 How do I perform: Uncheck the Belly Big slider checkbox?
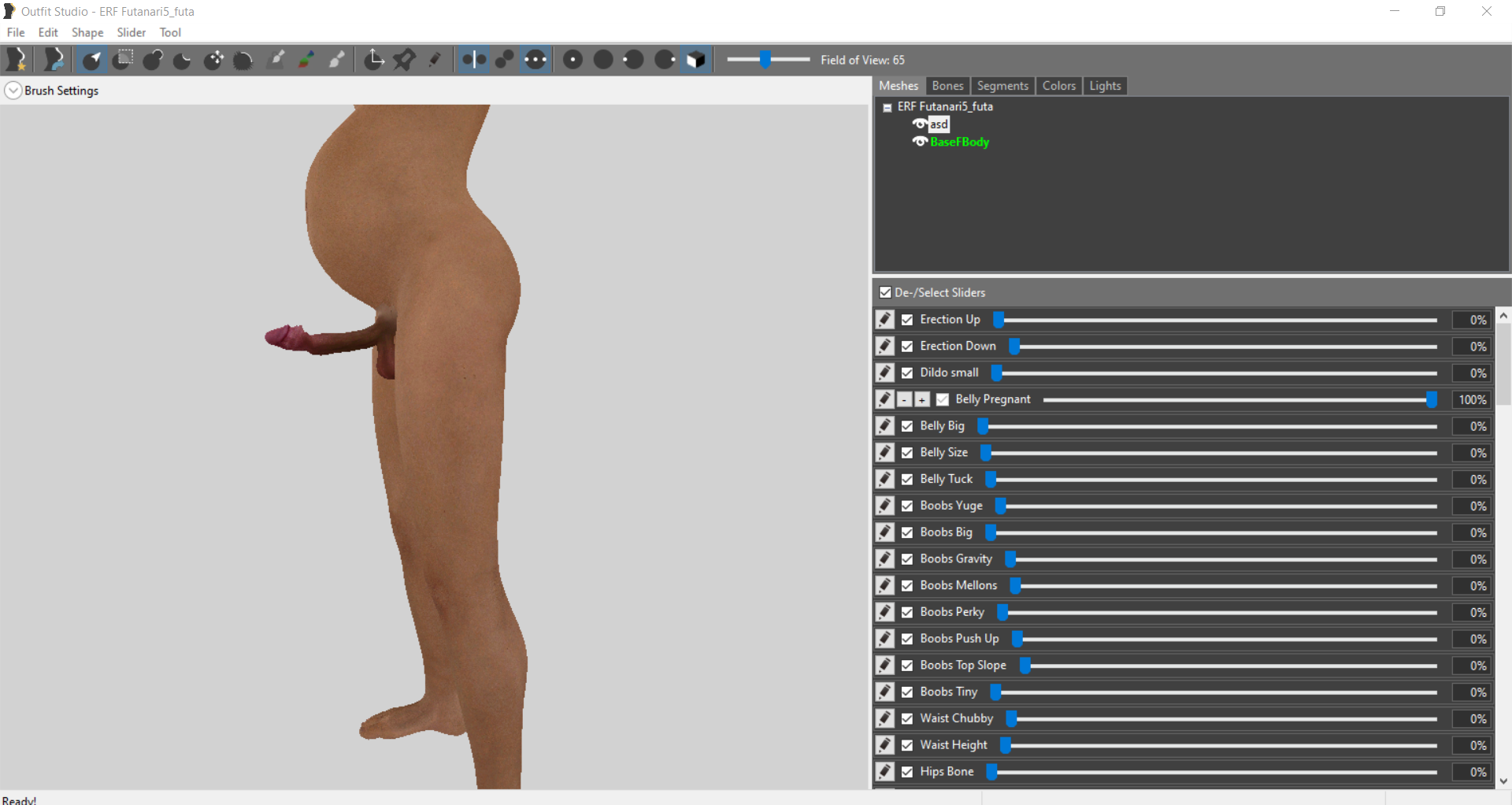[x=907, y=426]
